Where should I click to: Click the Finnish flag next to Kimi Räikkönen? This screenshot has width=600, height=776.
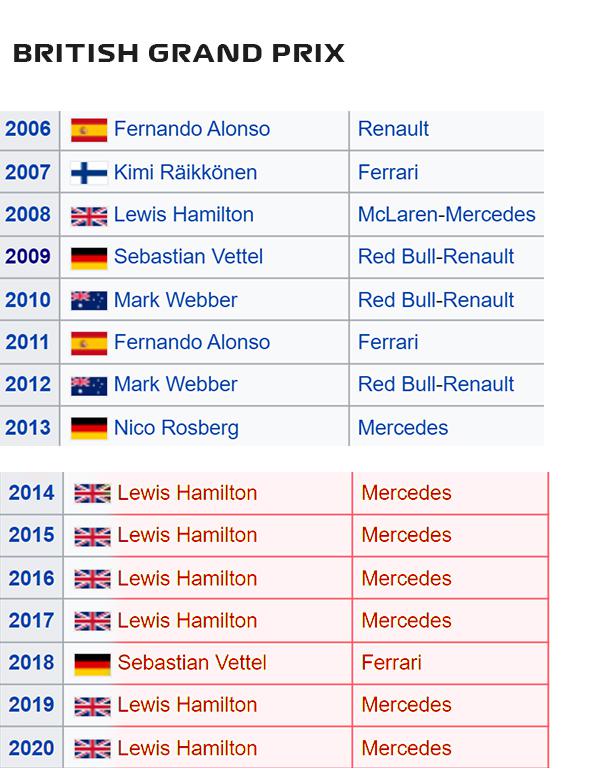(x=89, y=173)
